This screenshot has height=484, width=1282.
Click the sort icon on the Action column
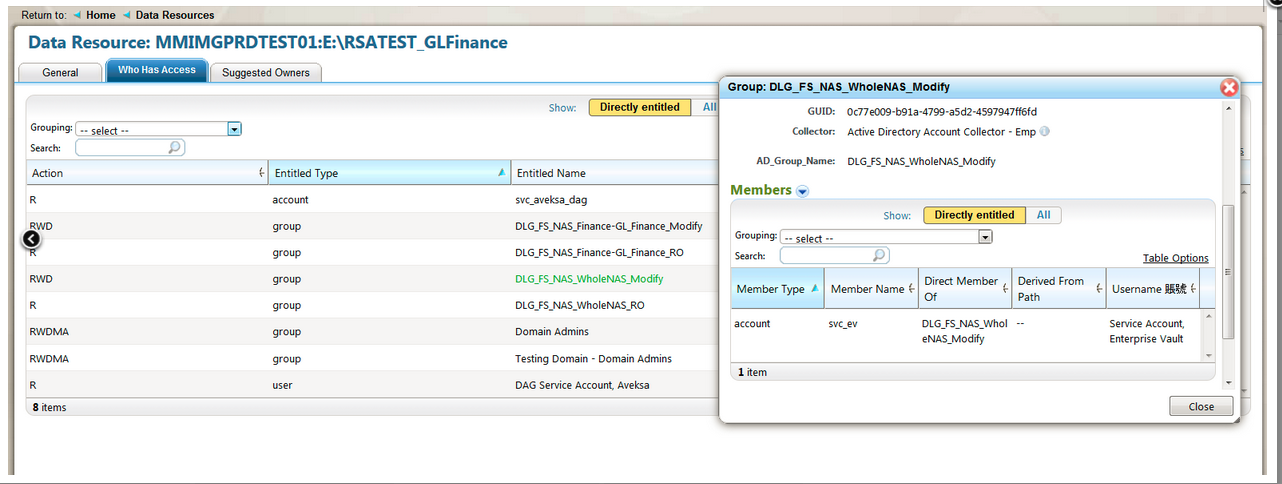click(261, 173)
